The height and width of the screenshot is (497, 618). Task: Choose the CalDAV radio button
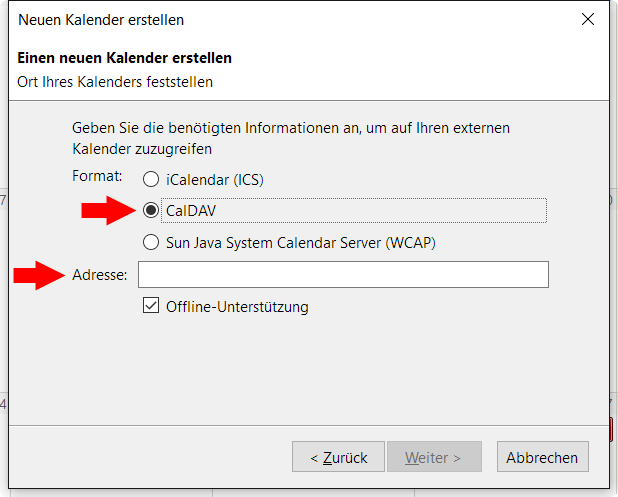click(151, 210)
